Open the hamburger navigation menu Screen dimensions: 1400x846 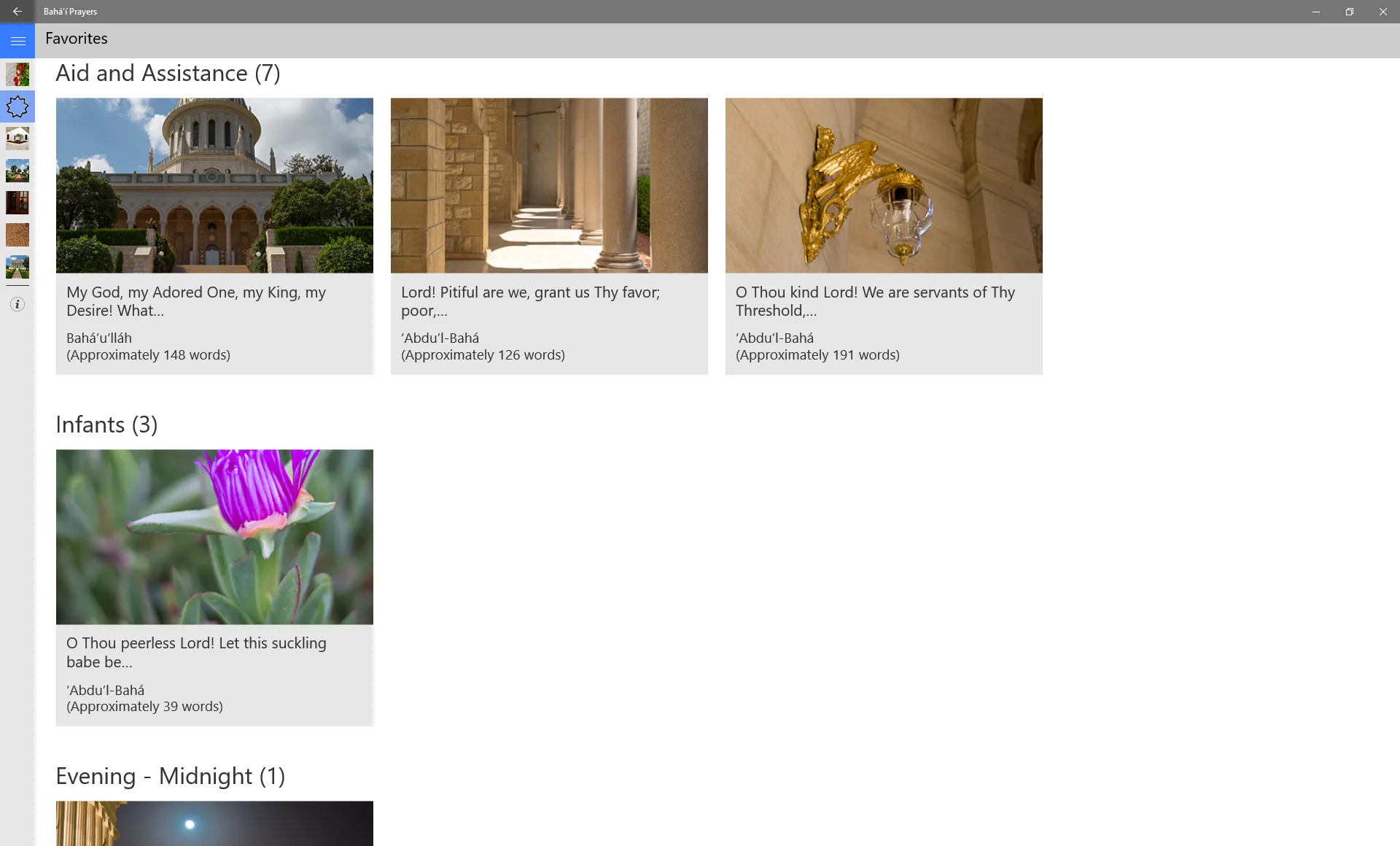click(x=17, y=41)
